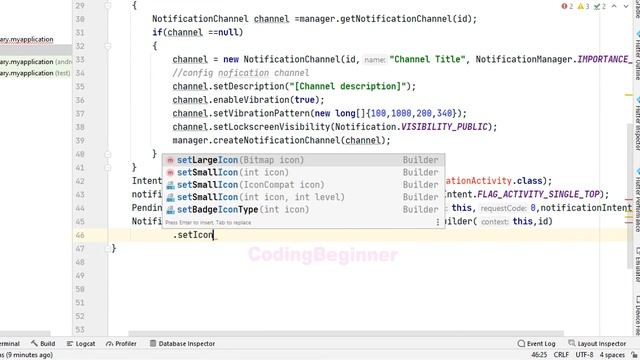Open the Build tool window
Screen dimensions: 640x360
coord(43,344)
